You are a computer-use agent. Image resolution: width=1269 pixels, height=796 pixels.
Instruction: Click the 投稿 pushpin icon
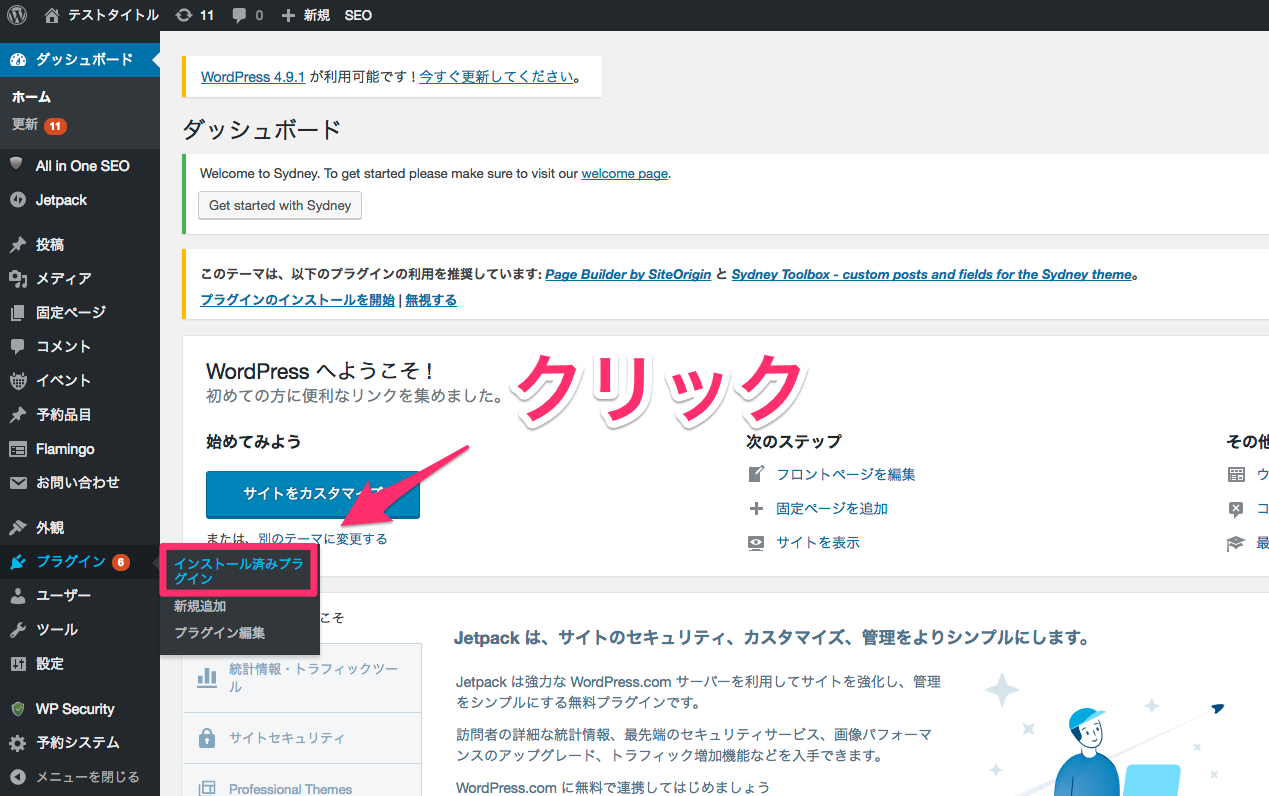pyautogui.click(x=17, y=245)
